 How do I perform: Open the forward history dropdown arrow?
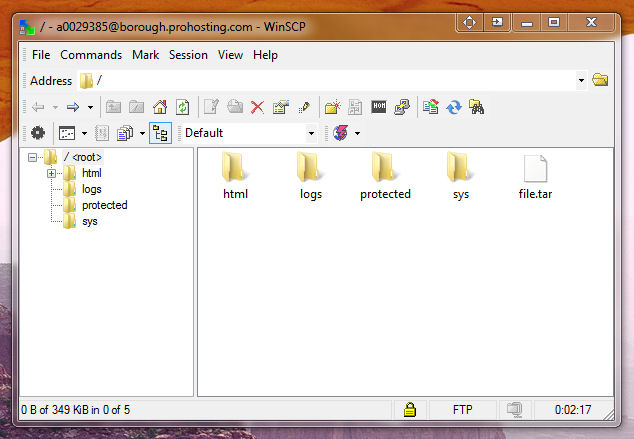click(91, 108)
